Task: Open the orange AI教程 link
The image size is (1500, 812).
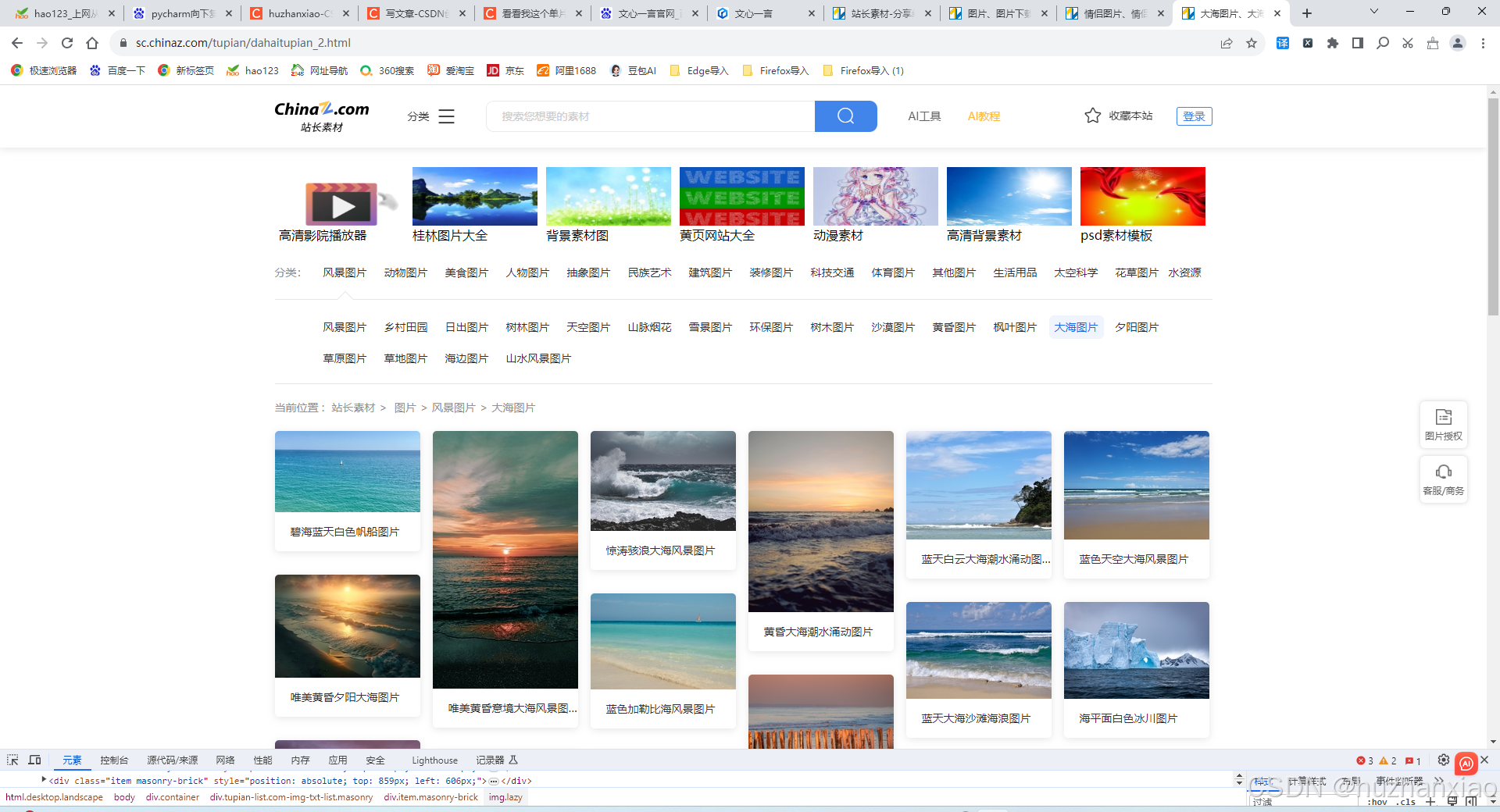Action: pyautogui.click(x=984, y=116)
